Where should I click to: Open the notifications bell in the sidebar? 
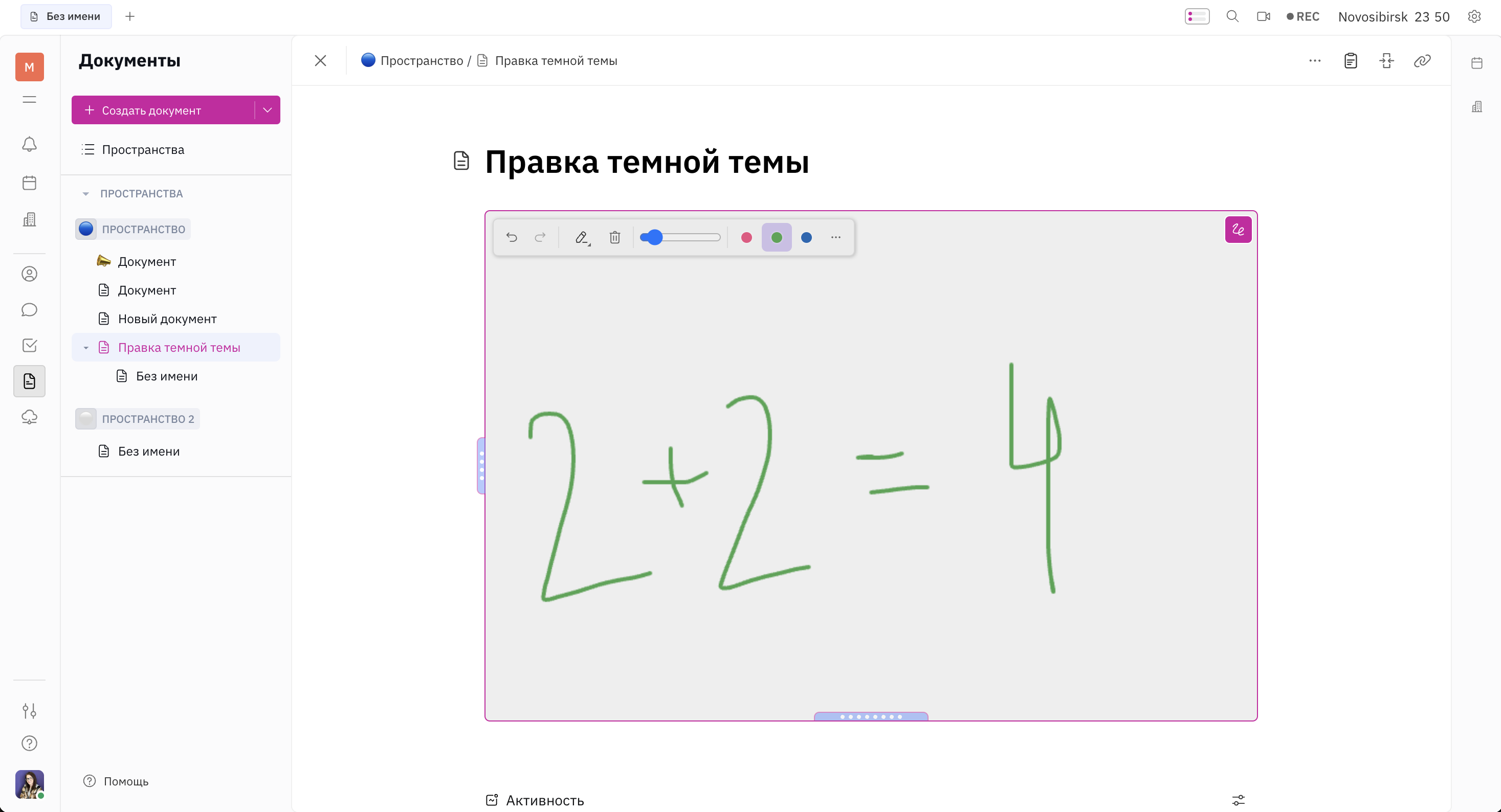(x=29, y=145)
